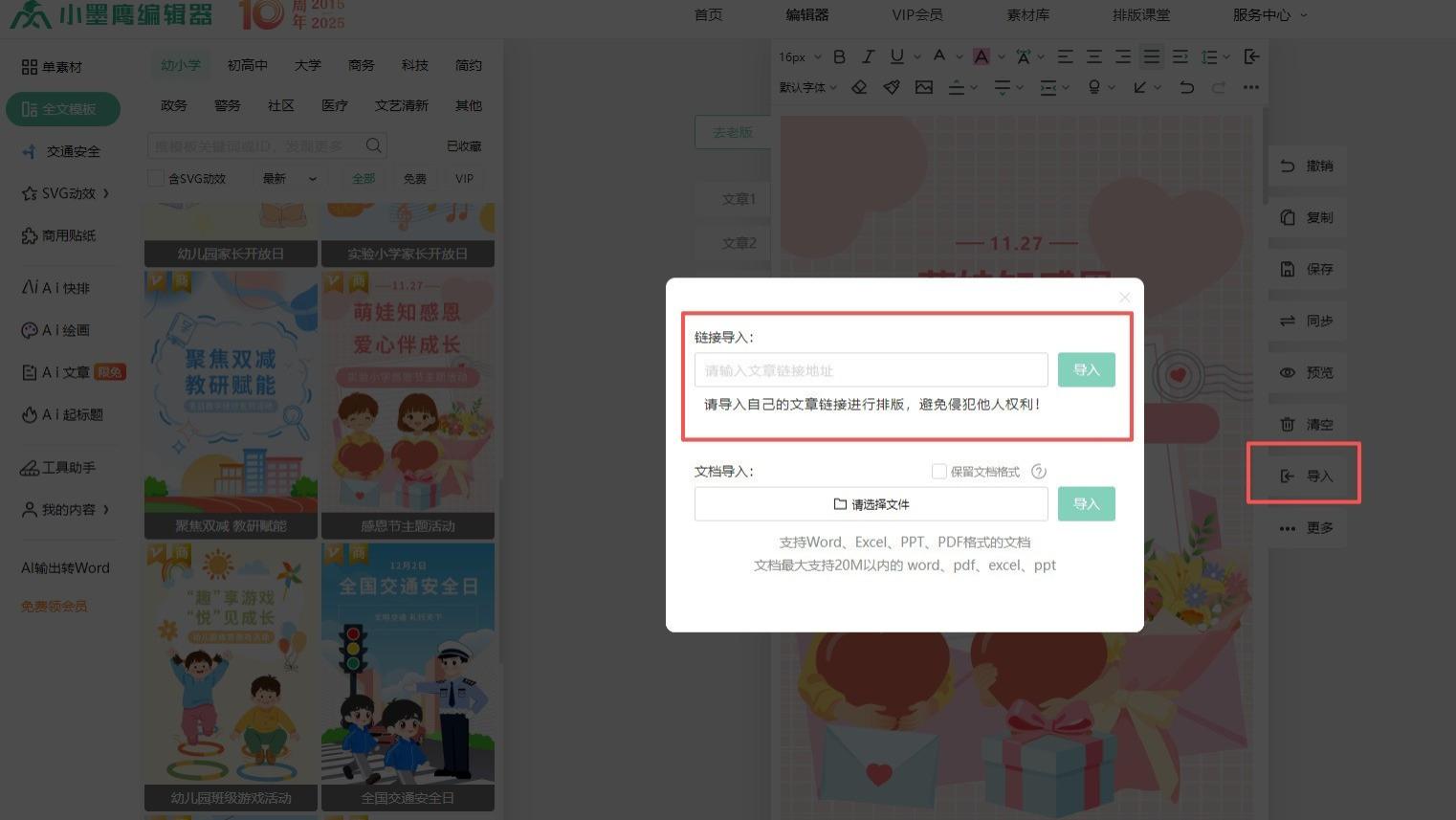Check the 含SVG动效 filter option
Image resolution: width=1456 pixels, height=820 pixels.
156,178
